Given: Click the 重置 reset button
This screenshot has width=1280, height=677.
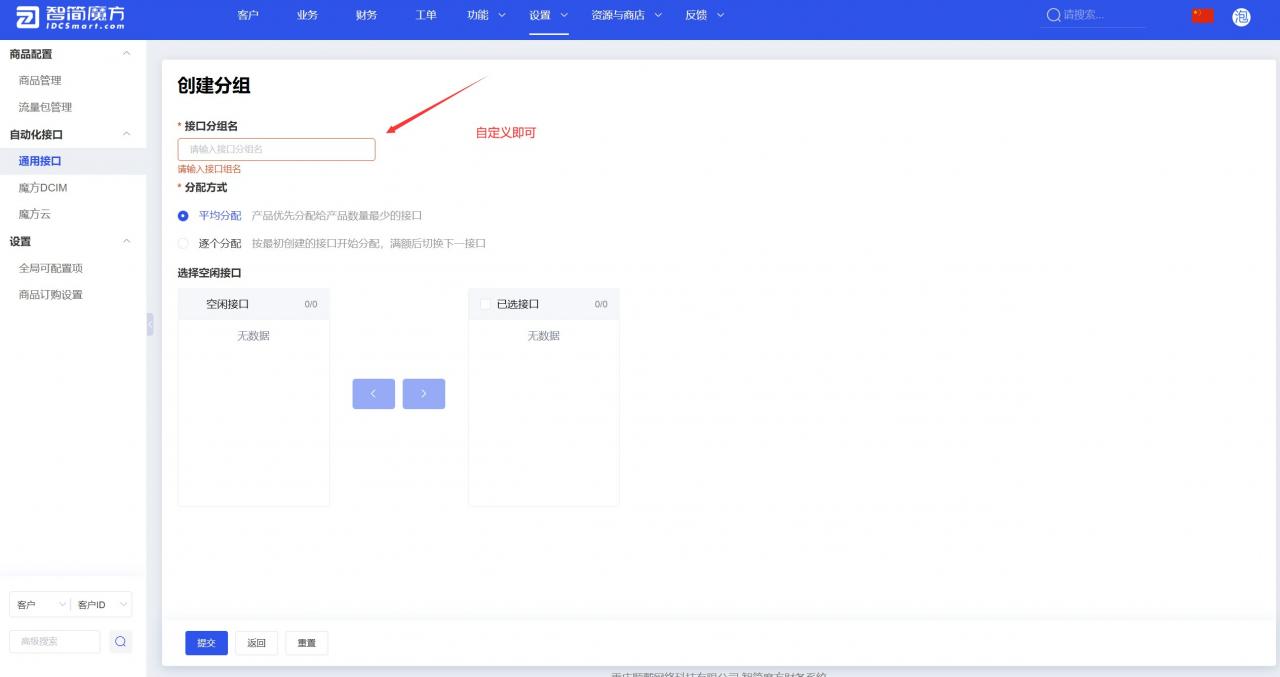Looking at the screenshot, I should [306, 643].
